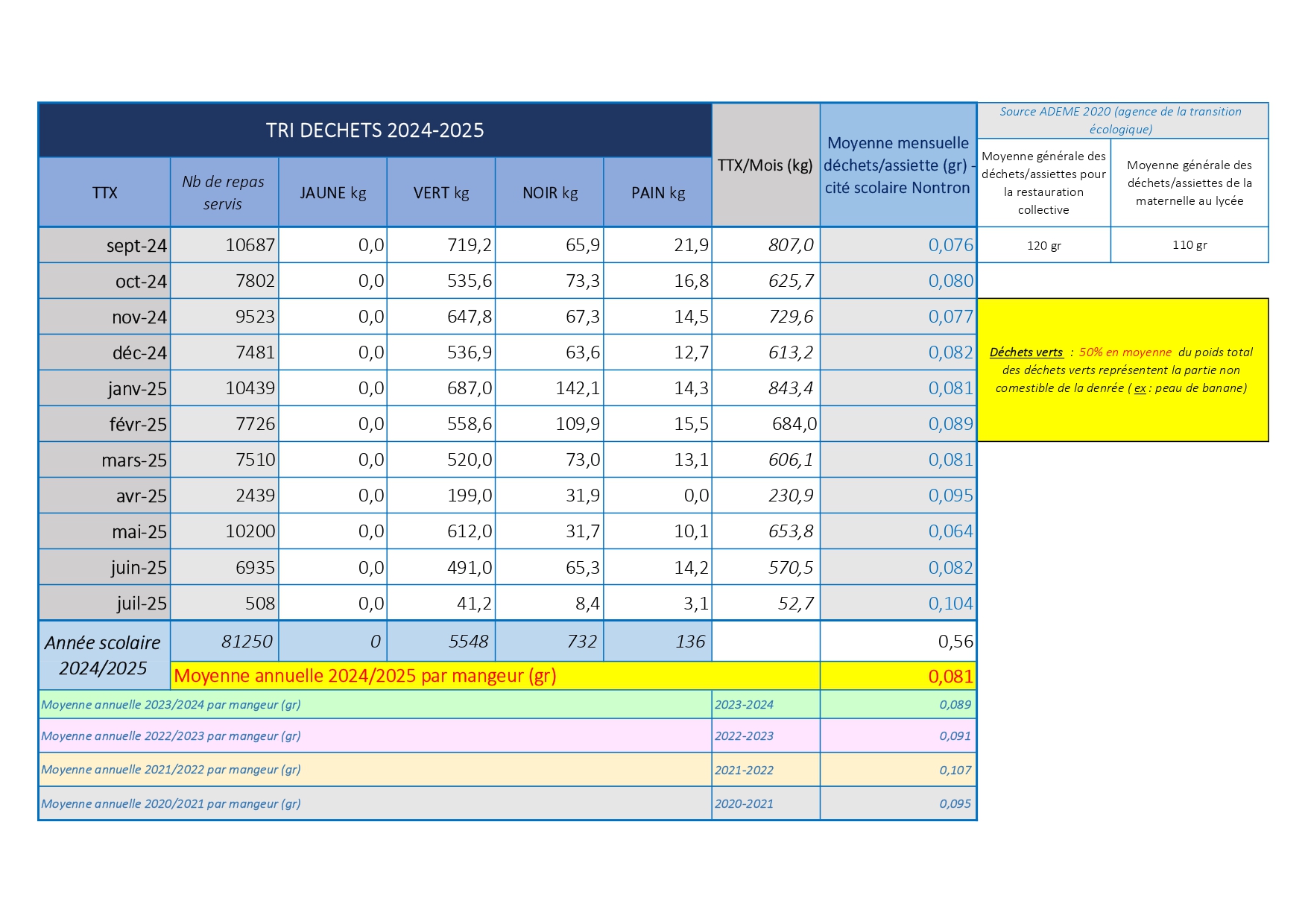Click the TTX/Mois (kg) header cell
This screenshot has width=1308, height=924.
(765, 165)
